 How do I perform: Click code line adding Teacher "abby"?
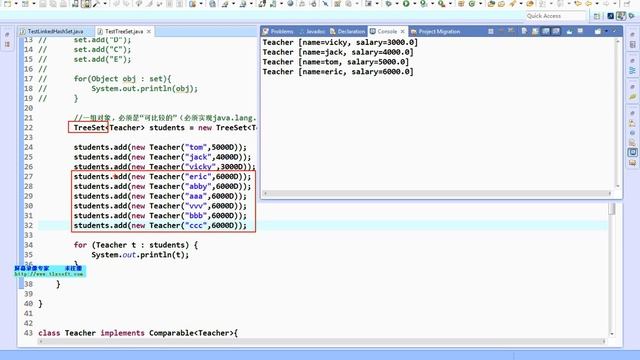(162, 187)
